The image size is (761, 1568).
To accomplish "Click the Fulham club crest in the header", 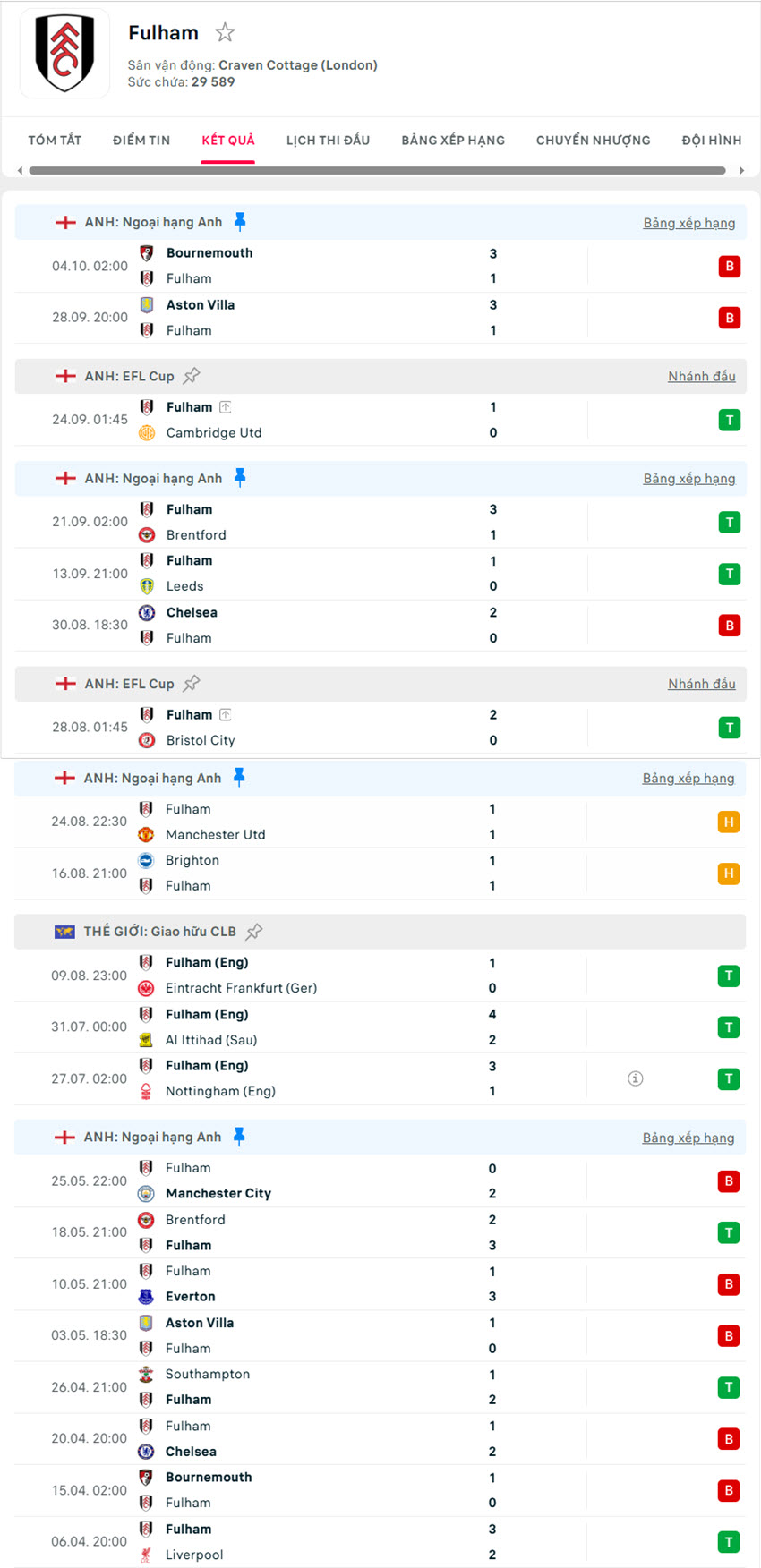I will 65,52.
